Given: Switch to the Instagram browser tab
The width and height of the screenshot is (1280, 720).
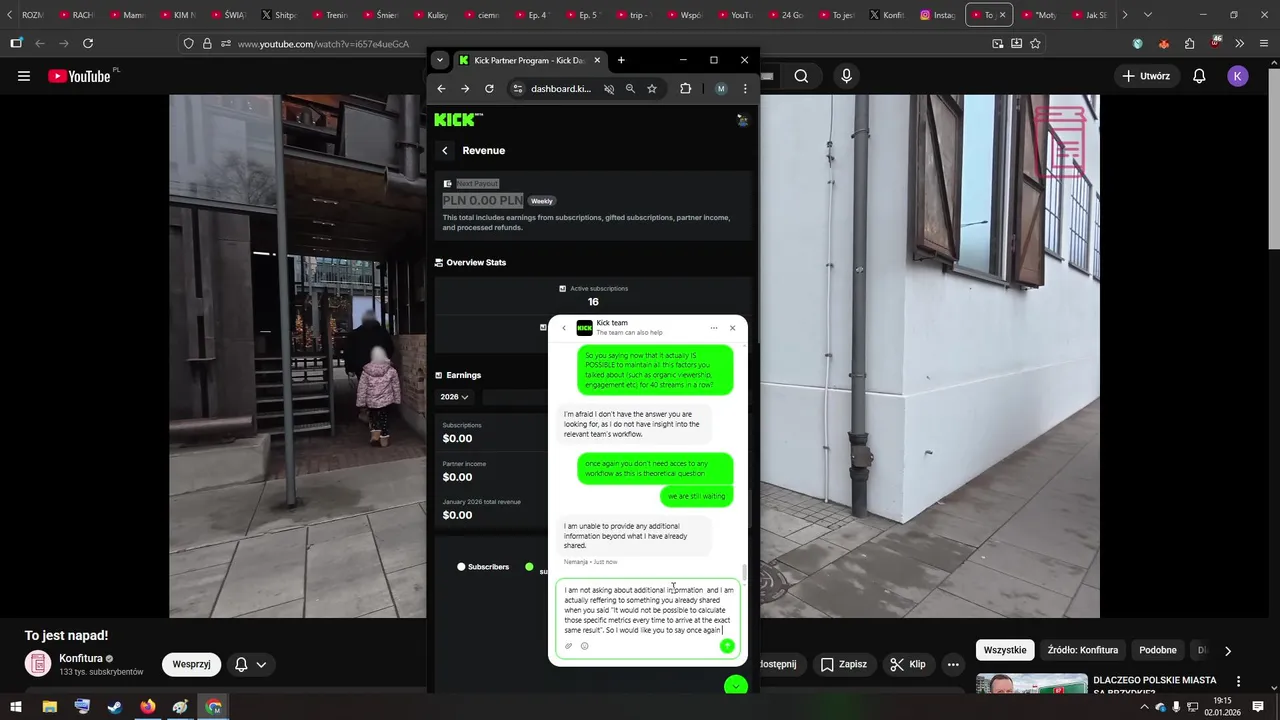Looking at the screenshot, I should pos(937,15).
